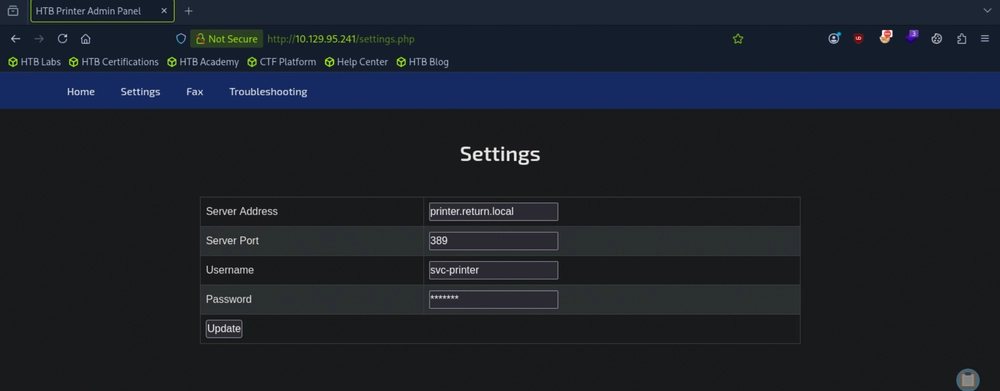Open a new tab with plus icon
This screenshot has height=391, width=1000.
pos(188,11)
